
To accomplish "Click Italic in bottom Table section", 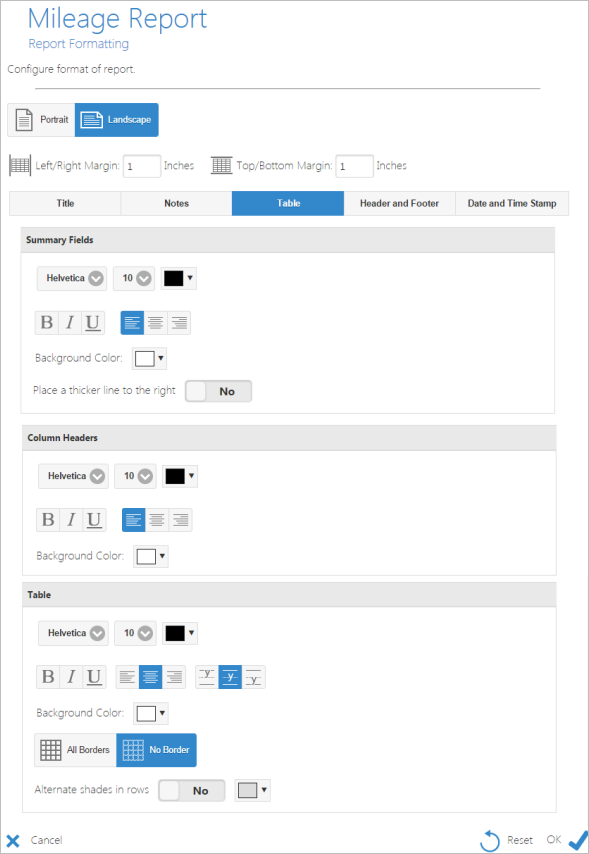I will pos(71,677).
